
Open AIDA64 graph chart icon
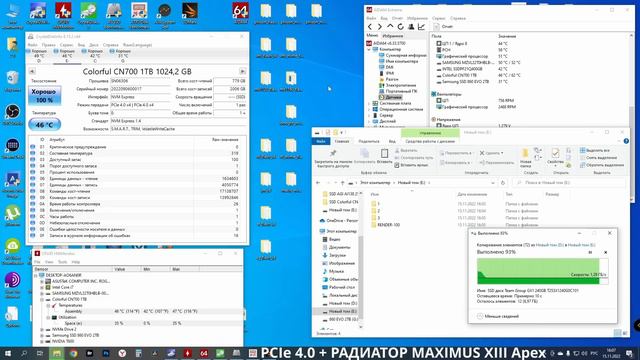[x=421, y=27]
